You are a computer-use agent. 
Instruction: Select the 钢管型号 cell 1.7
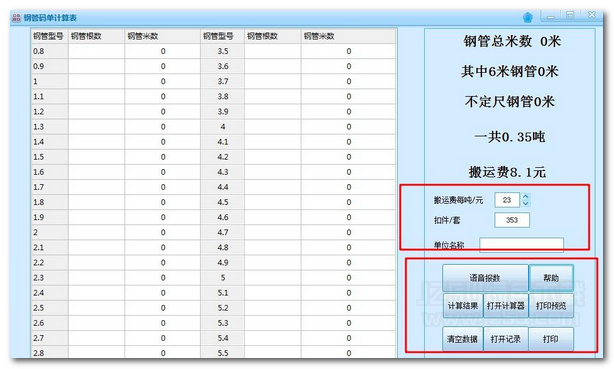click(49, 187)
